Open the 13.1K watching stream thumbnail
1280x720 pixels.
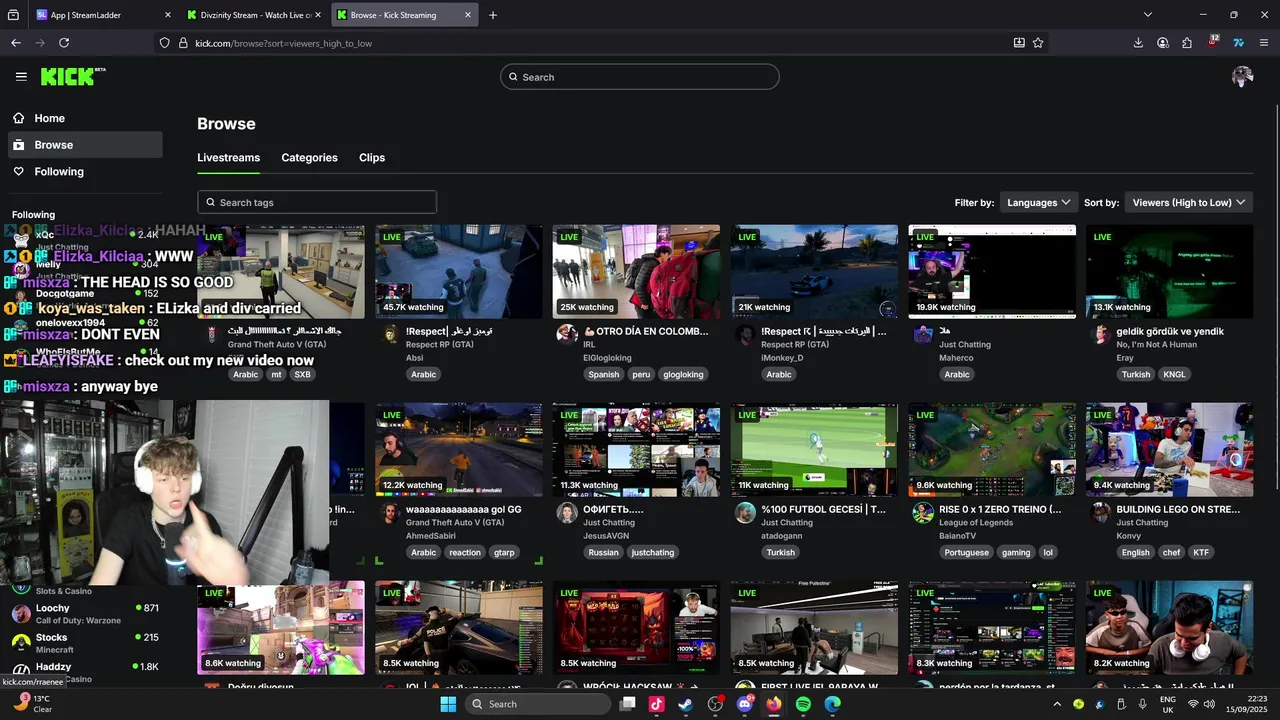pos(1170,271)
